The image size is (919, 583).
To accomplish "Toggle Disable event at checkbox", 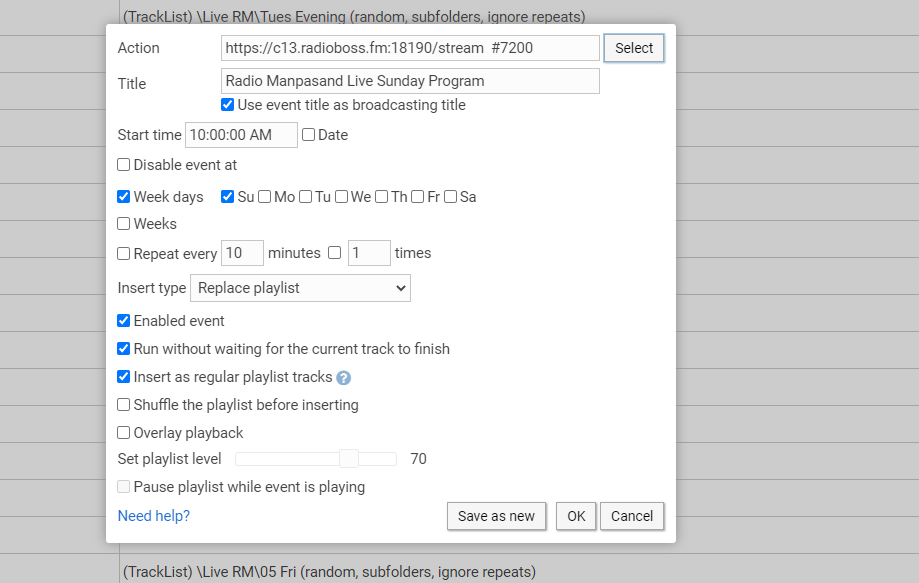I will 123,165.
